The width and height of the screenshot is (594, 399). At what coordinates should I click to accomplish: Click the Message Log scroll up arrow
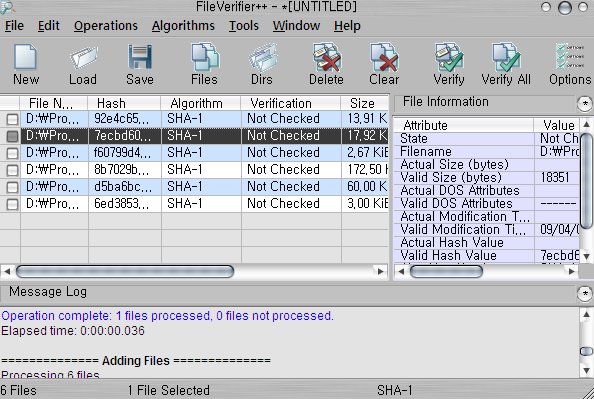586,314
